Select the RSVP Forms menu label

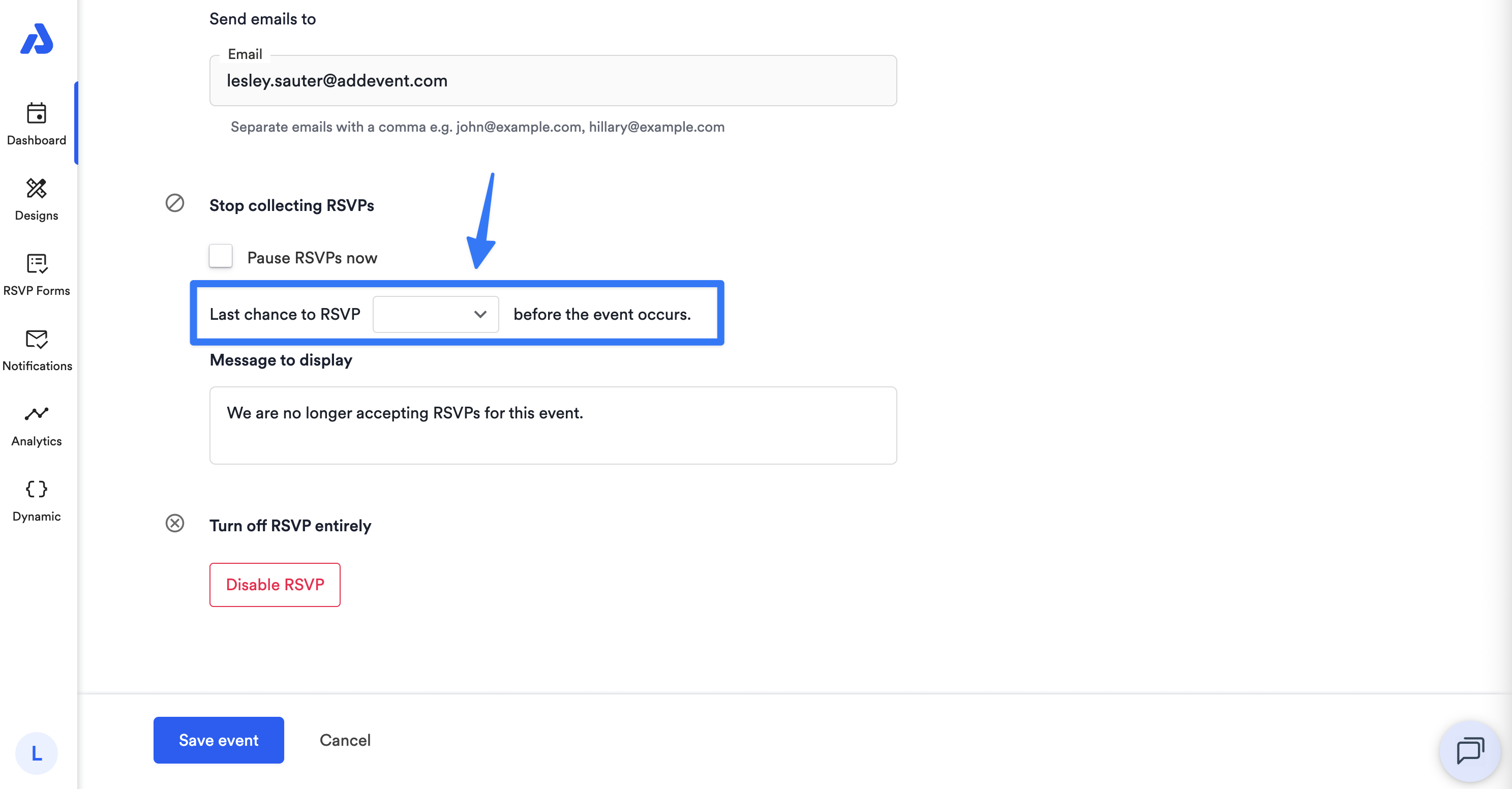[37, 291]
